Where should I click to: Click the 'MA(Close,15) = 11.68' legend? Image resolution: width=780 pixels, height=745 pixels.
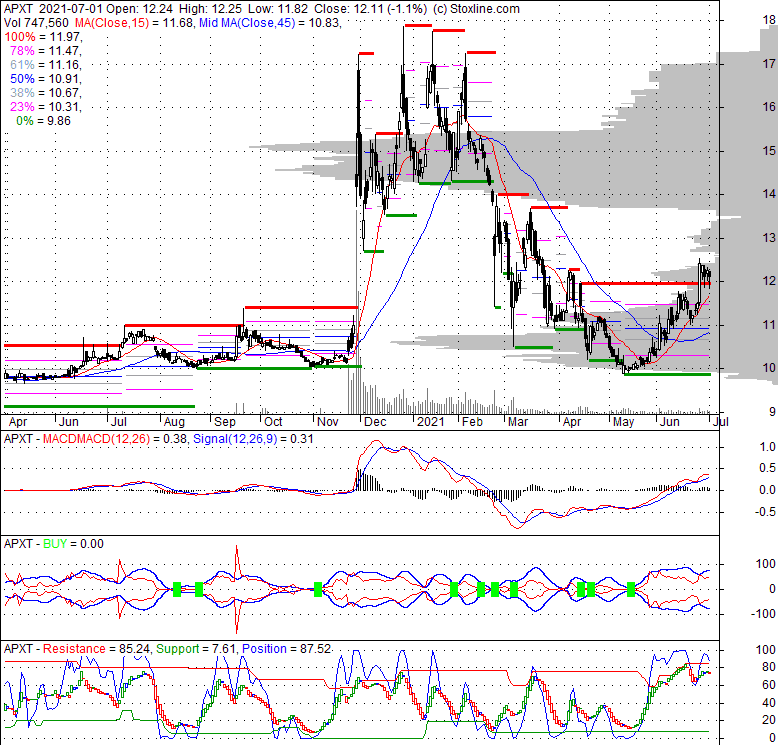coord(133,23)
